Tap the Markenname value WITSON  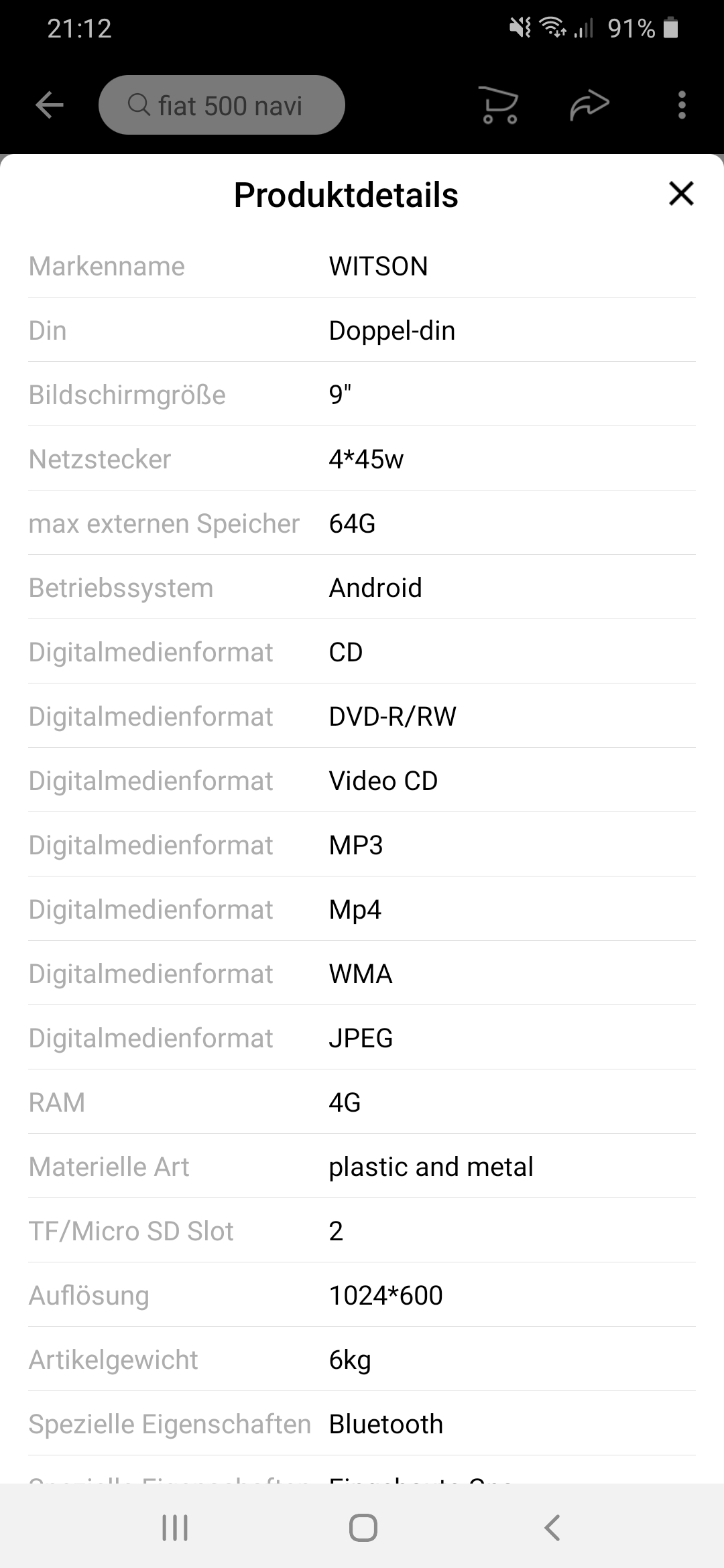378,267
